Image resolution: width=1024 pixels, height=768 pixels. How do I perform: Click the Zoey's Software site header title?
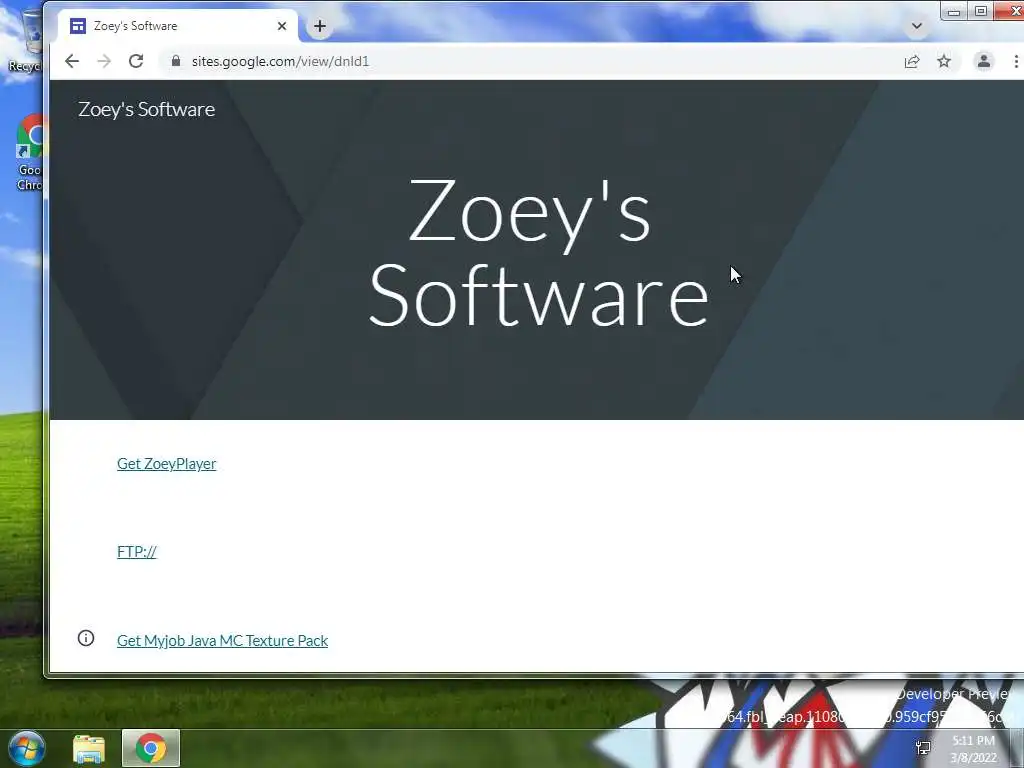coord(146,109)
